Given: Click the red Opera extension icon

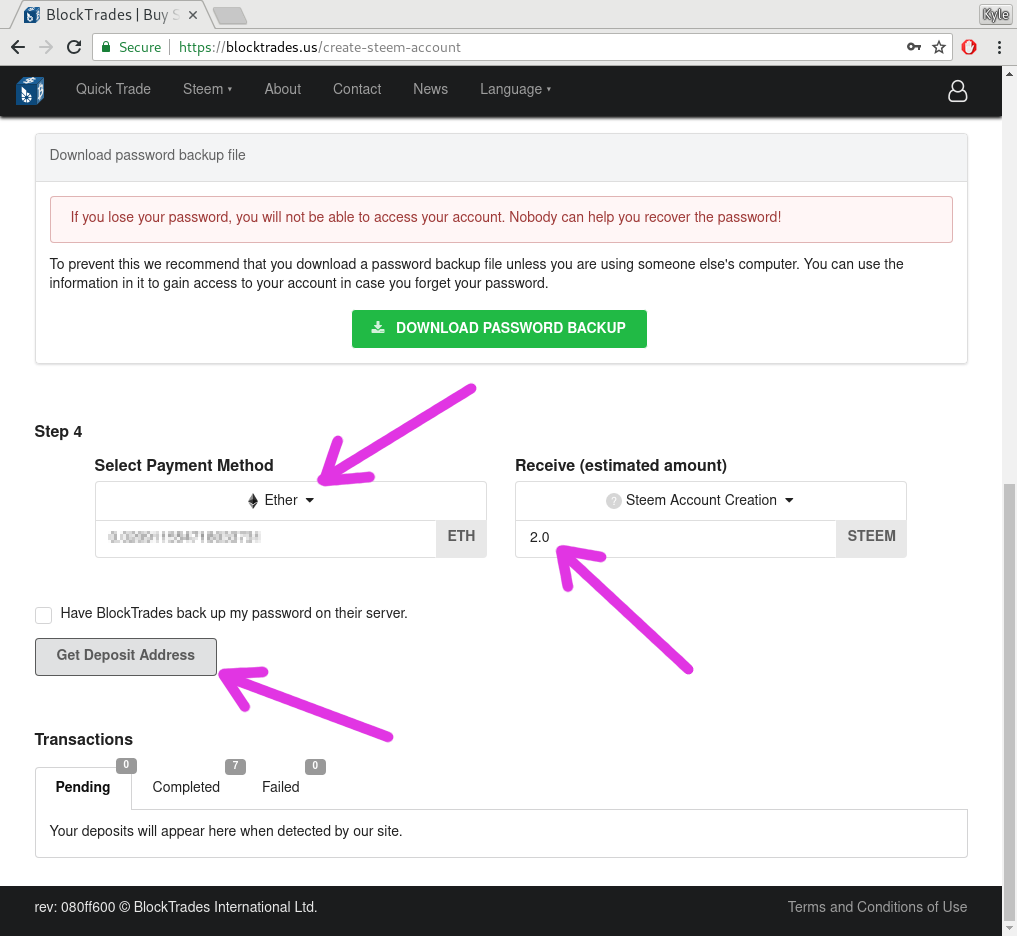Looking at the screenshot, I should click(969, 47).
